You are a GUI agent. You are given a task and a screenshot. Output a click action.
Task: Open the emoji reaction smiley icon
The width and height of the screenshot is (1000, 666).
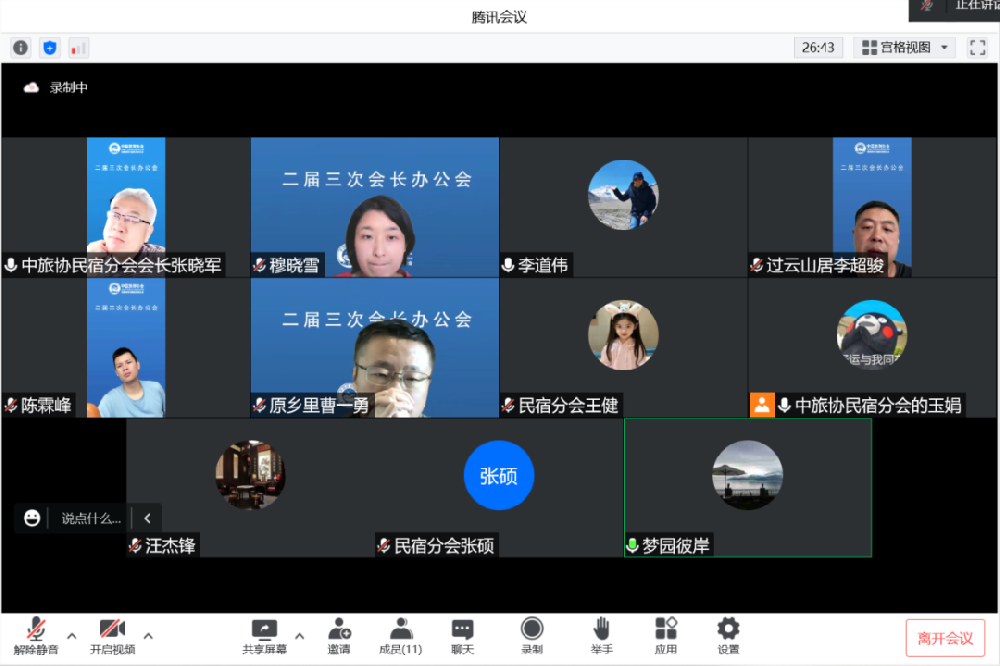32,518
